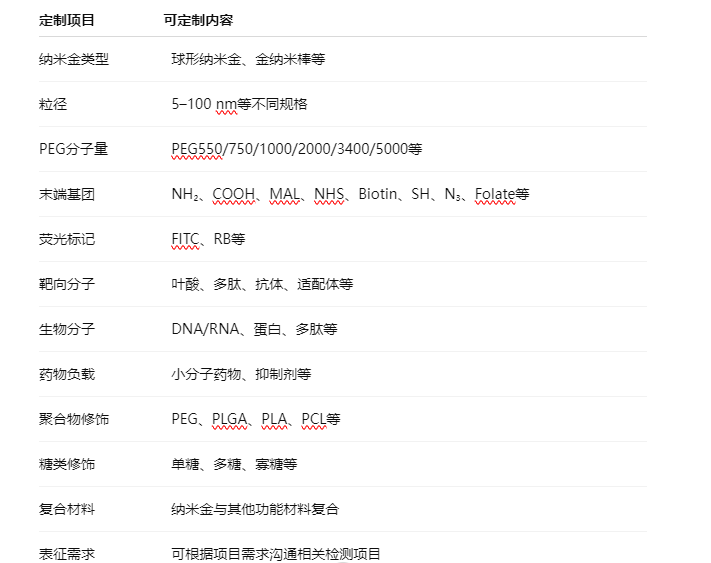Select the 末端基团 row label
This screenshot has height=563, width=711.
tap(67, 194)
